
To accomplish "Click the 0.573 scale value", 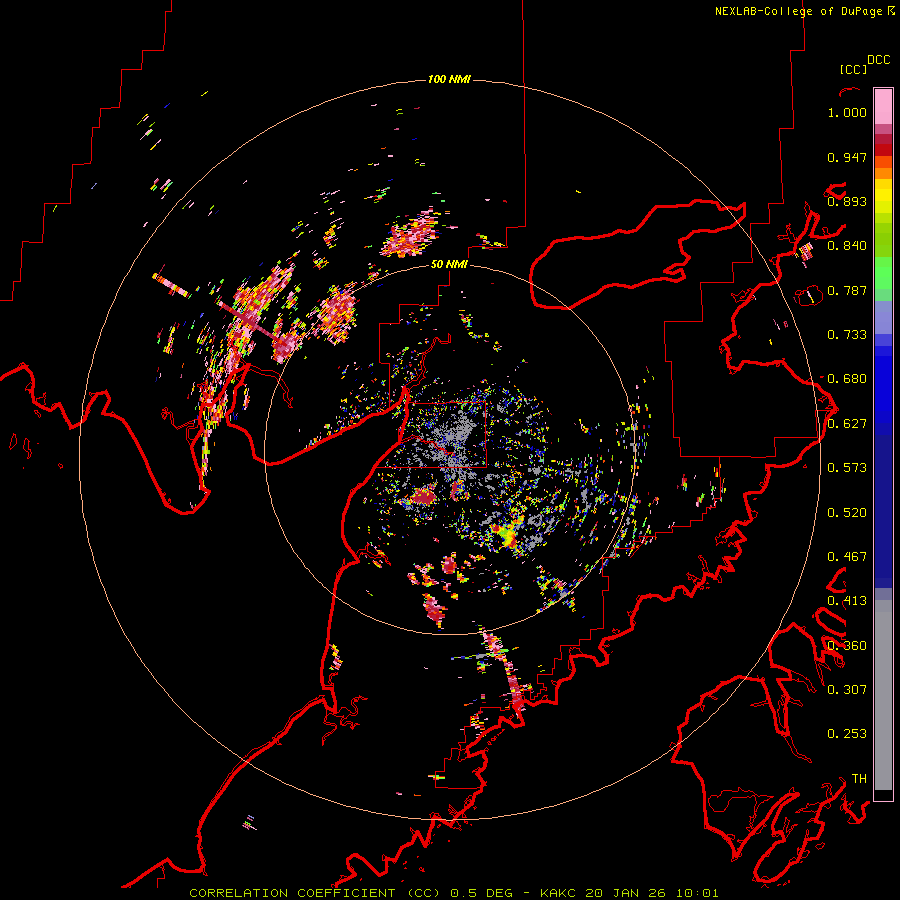I will click(x=847, y=468).
